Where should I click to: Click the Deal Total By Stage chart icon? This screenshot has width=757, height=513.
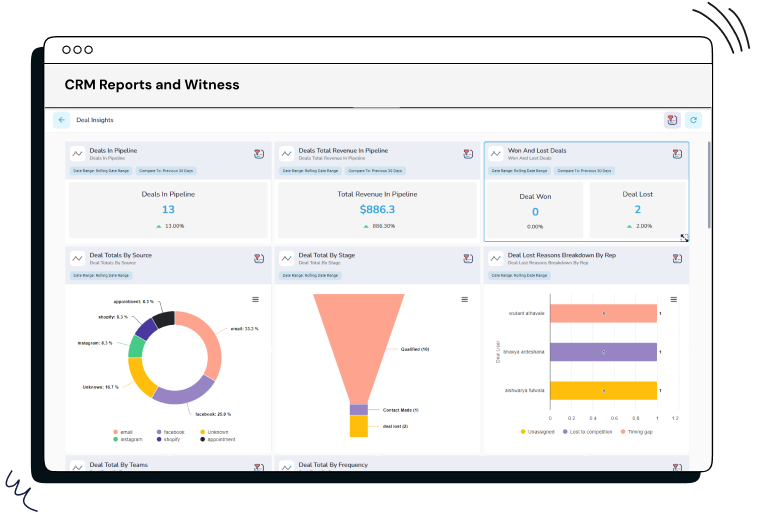pyautogui.click(x=286, y=259)
